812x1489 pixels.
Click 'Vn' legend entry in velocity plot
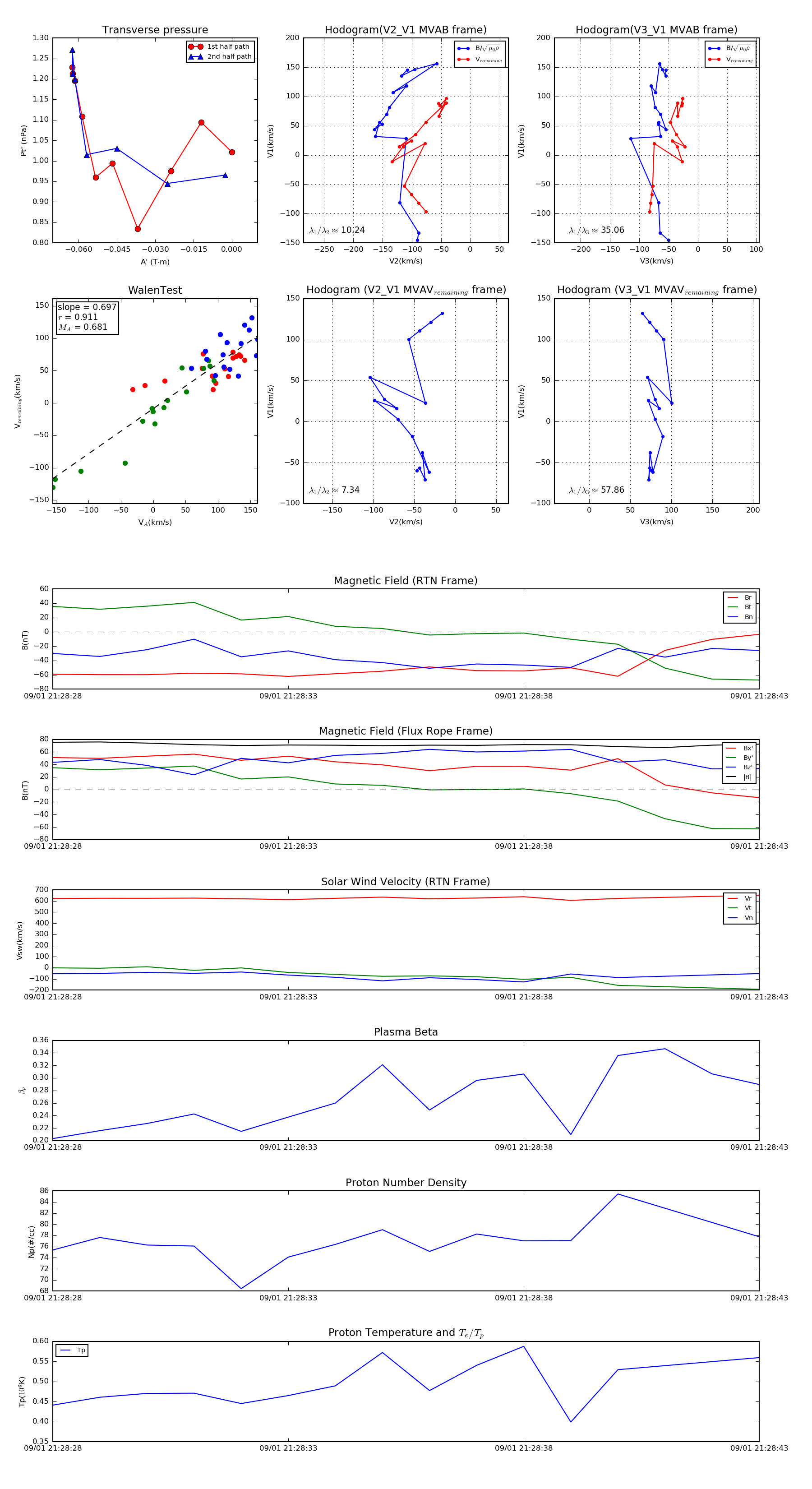[x=740, y=918]
